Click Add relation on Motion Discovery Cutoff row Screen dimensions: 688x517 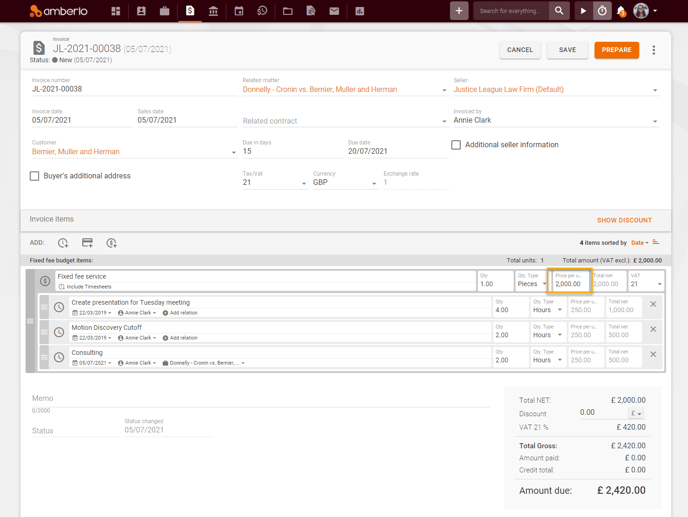click(180, 338)
